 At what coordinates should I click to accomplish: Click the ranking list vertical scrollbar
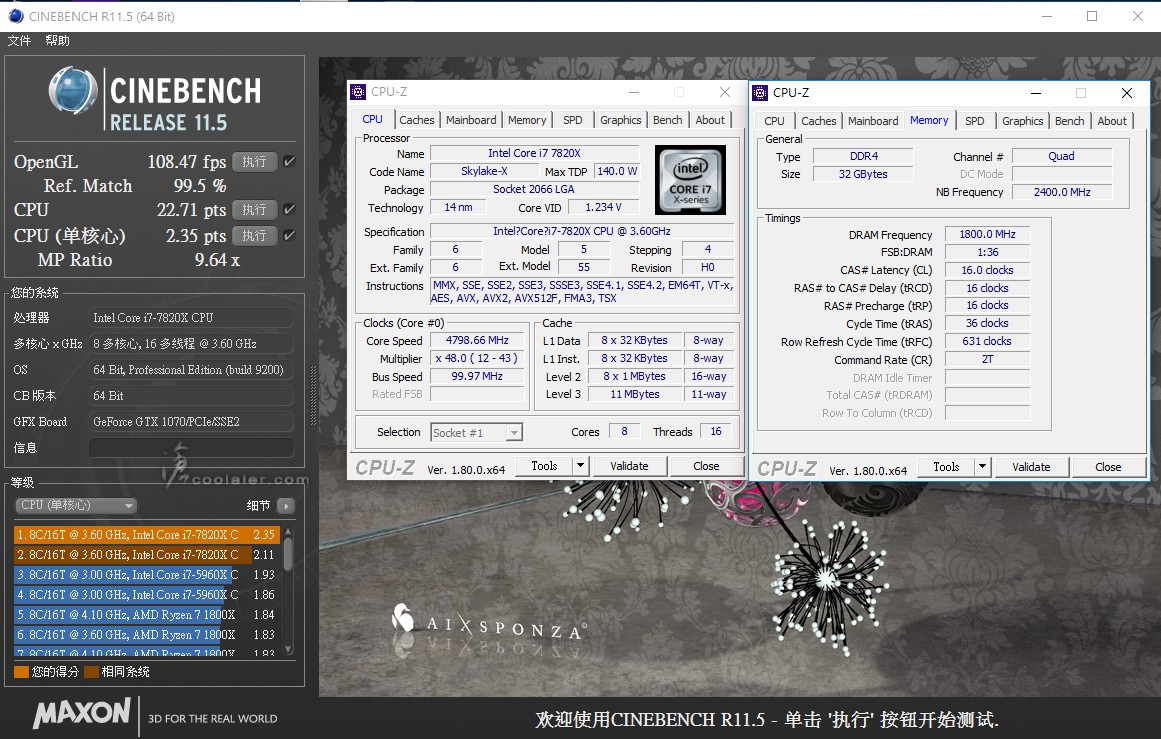point(288,591)
